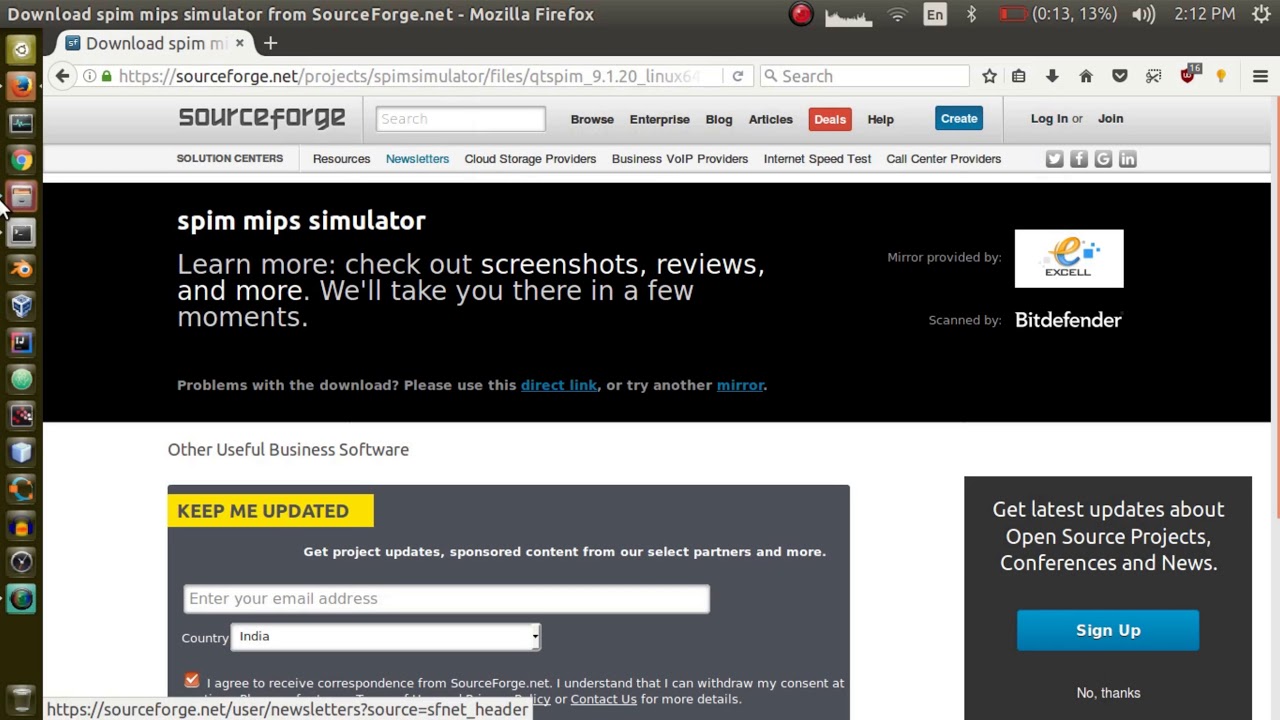Viewport: 1280px width, 720px height.
Task: Open Enterprise in SourceForge header
Action: coord(660,119)
